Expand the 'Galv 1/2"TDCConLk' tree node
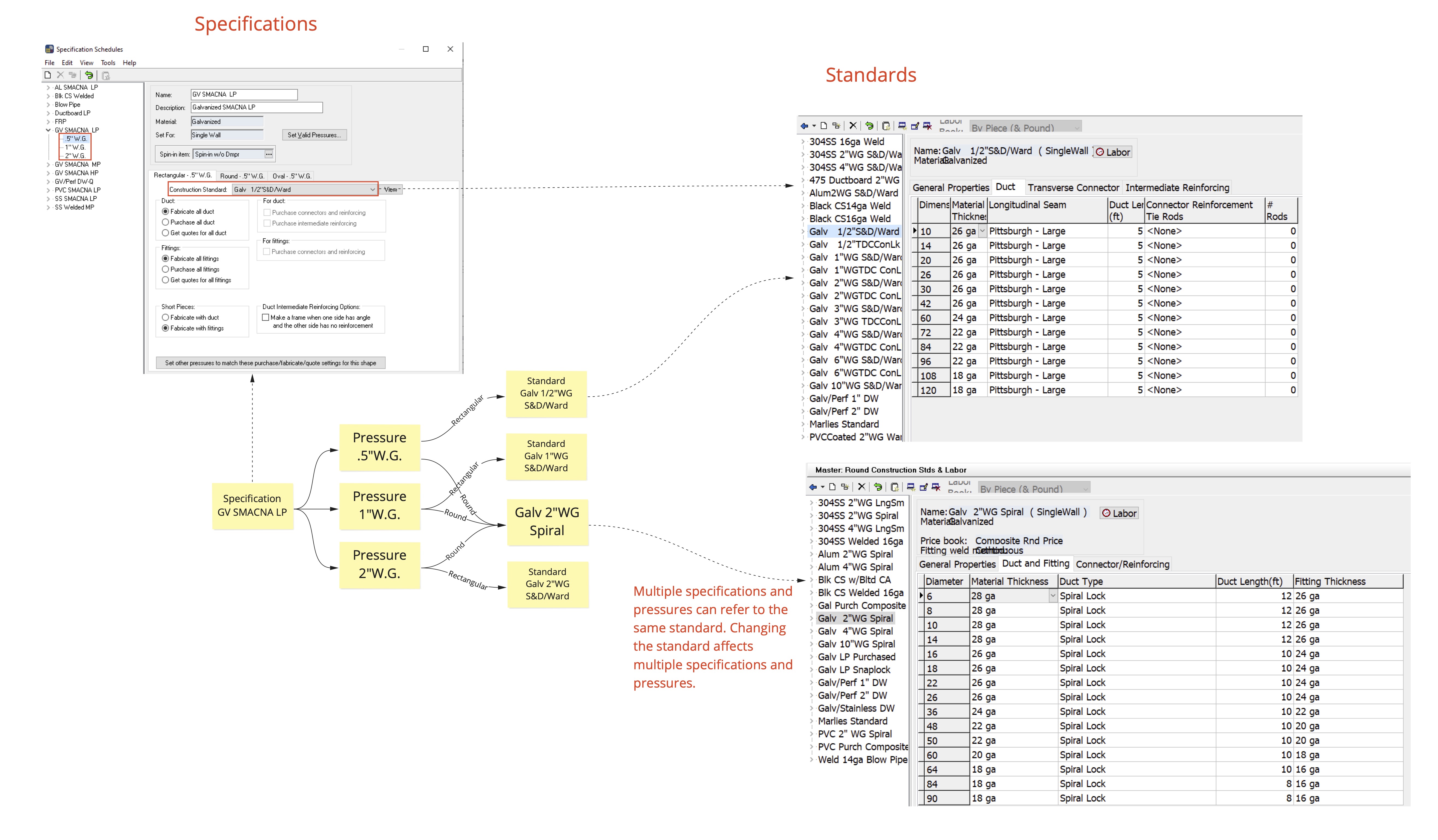This screenshot has width=1438, height=840. (804, 244)
